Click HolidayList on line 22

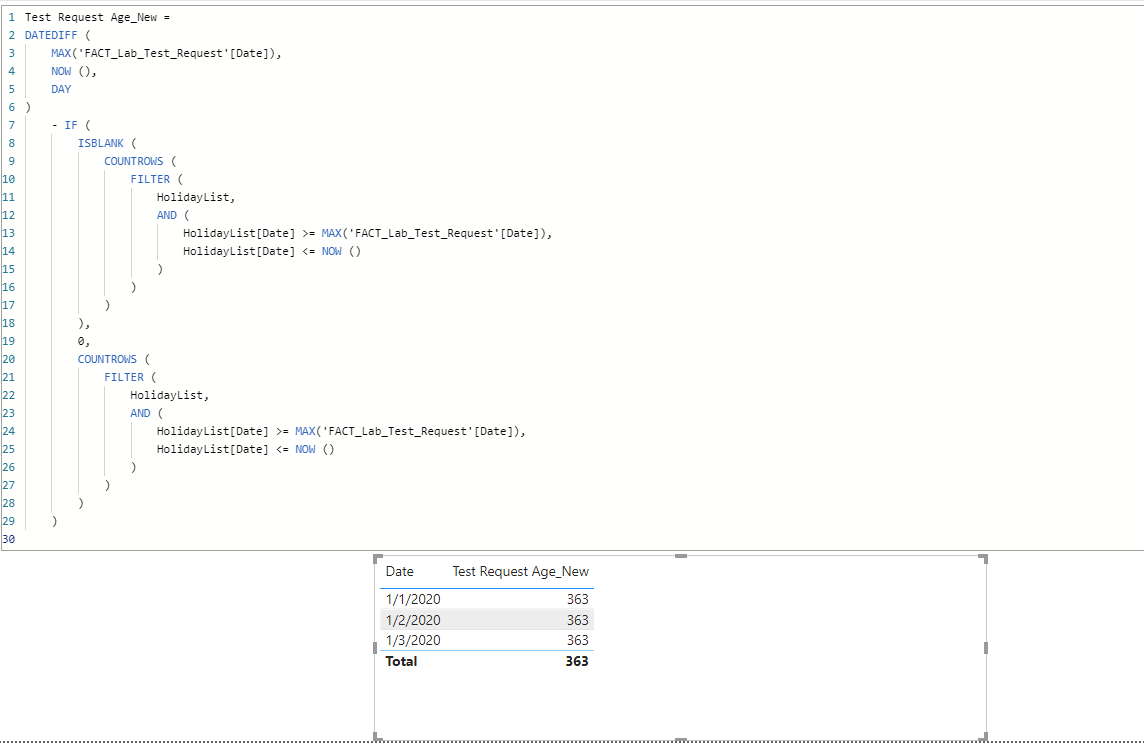tap(167, 395)
